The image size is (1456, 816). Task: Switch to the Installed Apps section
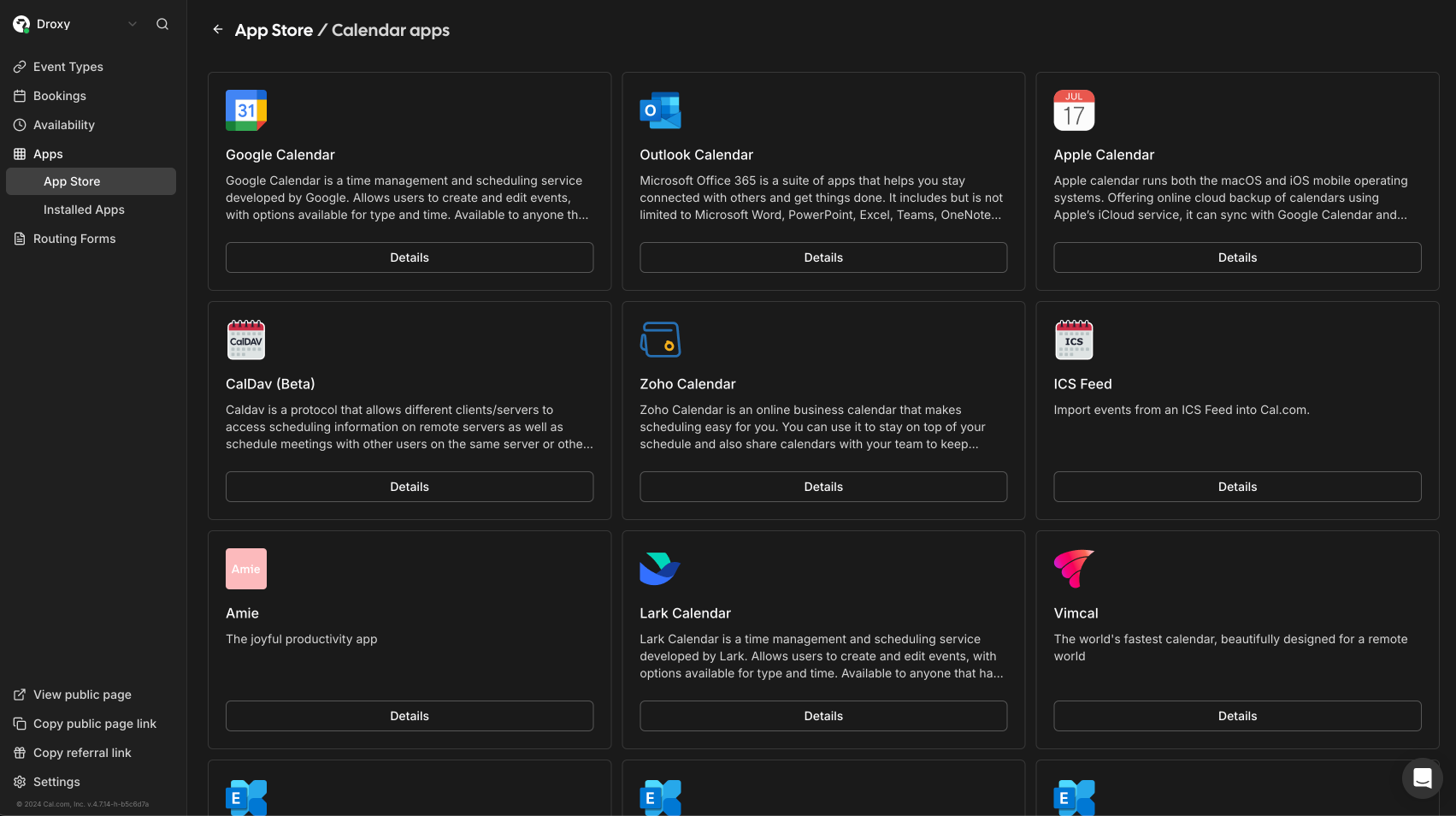[x=83, y=210]
